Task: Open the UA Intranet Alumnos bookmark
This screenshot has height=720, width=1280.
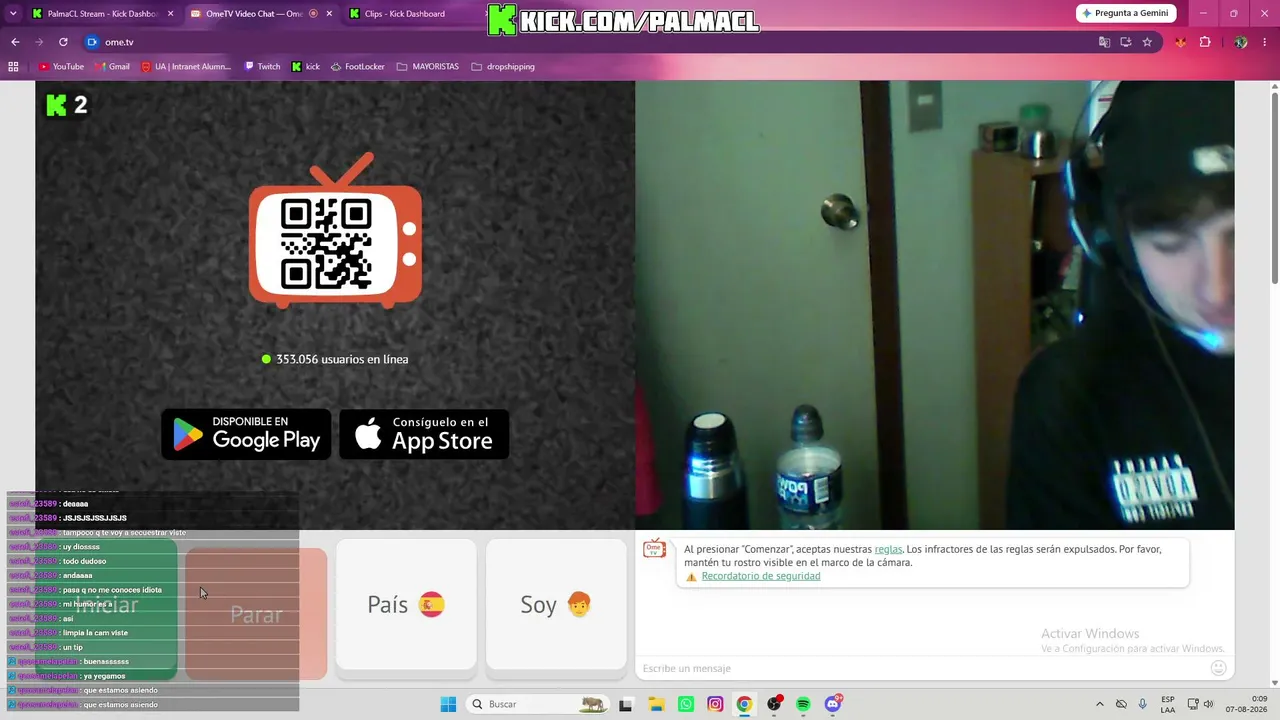Action: click(186, 67)
